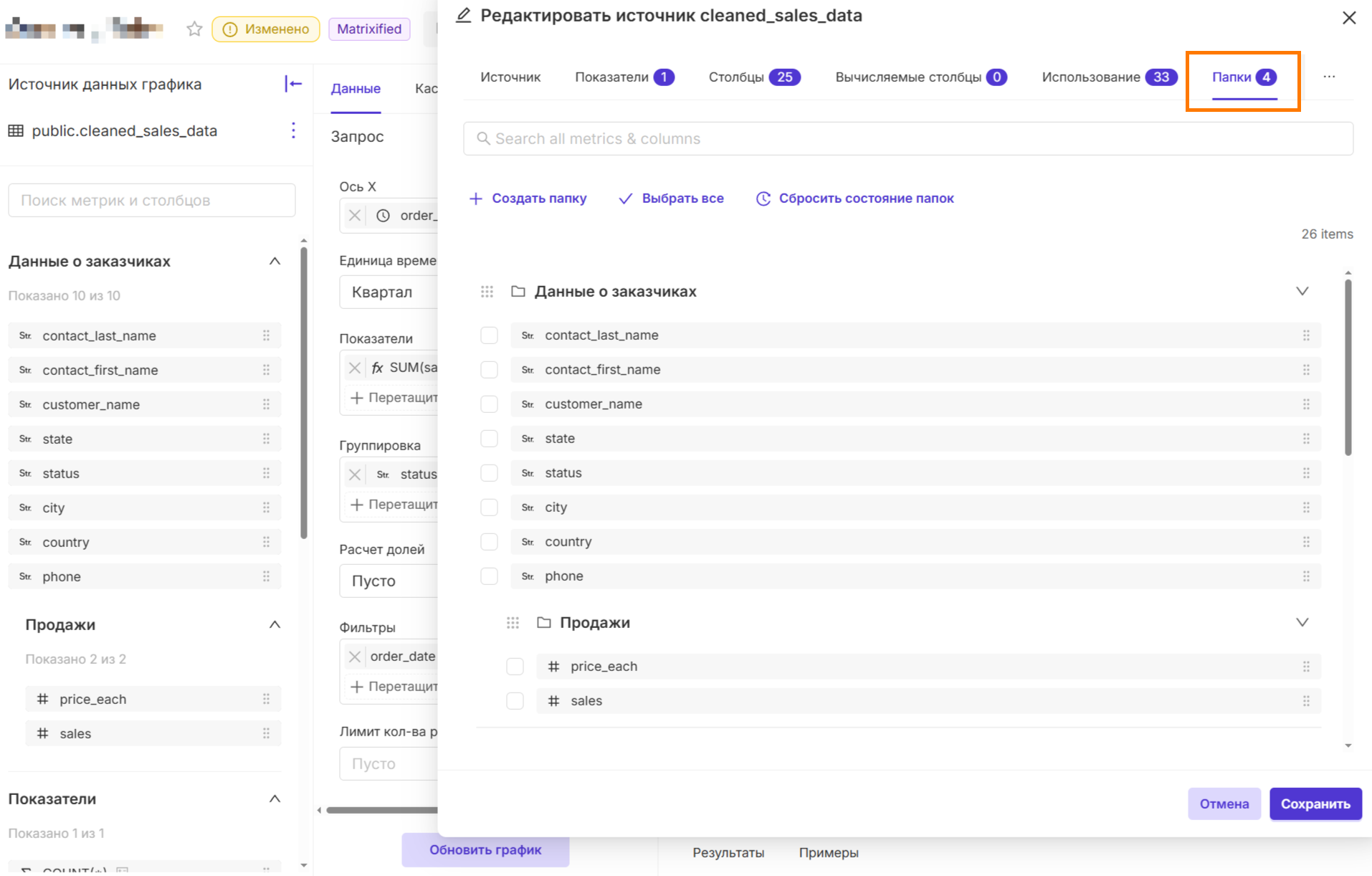
Task: Collapse left panel Продажи section
Action: (x=275, y=624)
